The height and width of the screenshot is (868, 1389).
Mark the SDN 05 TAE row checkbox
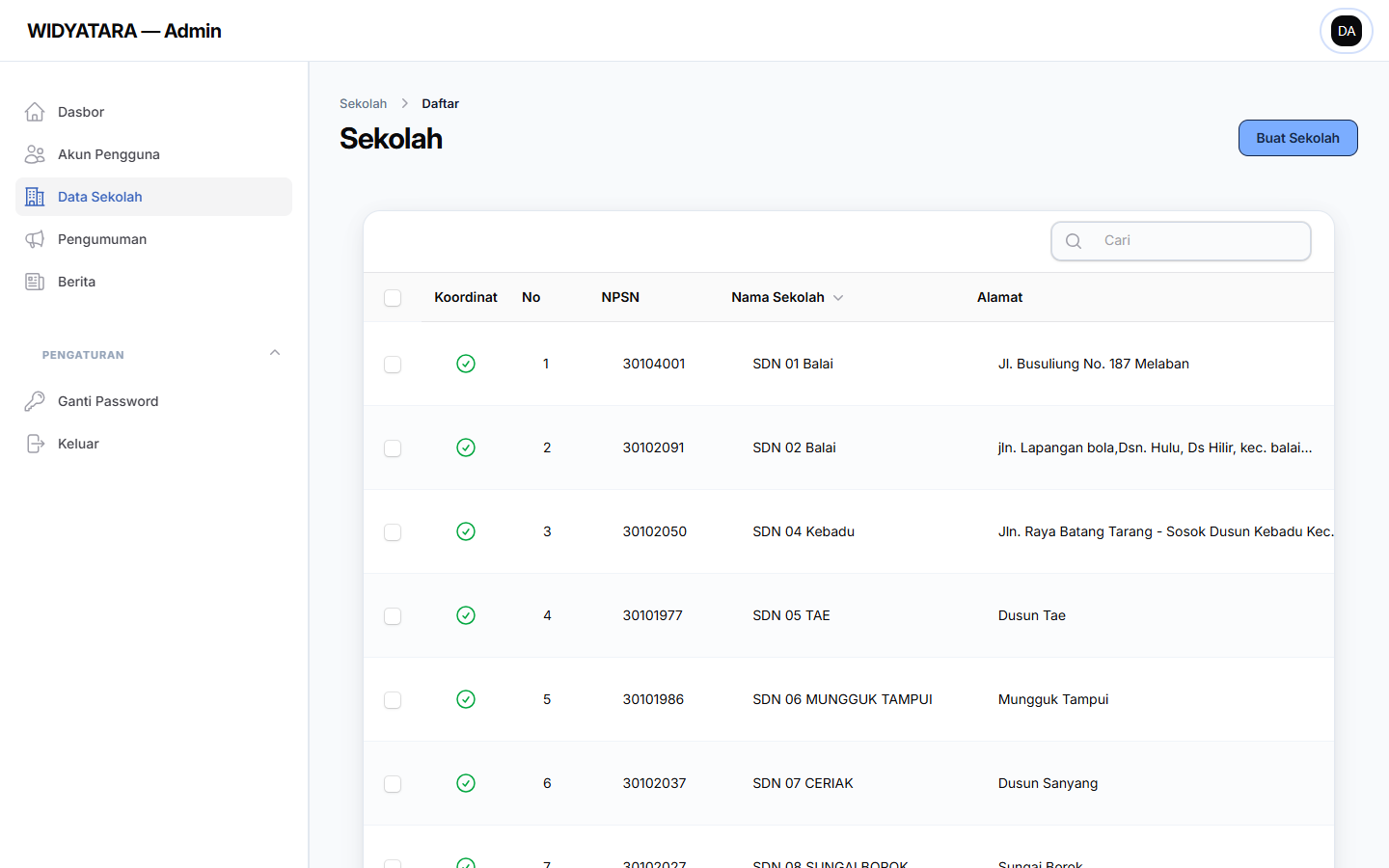point(393,616)
